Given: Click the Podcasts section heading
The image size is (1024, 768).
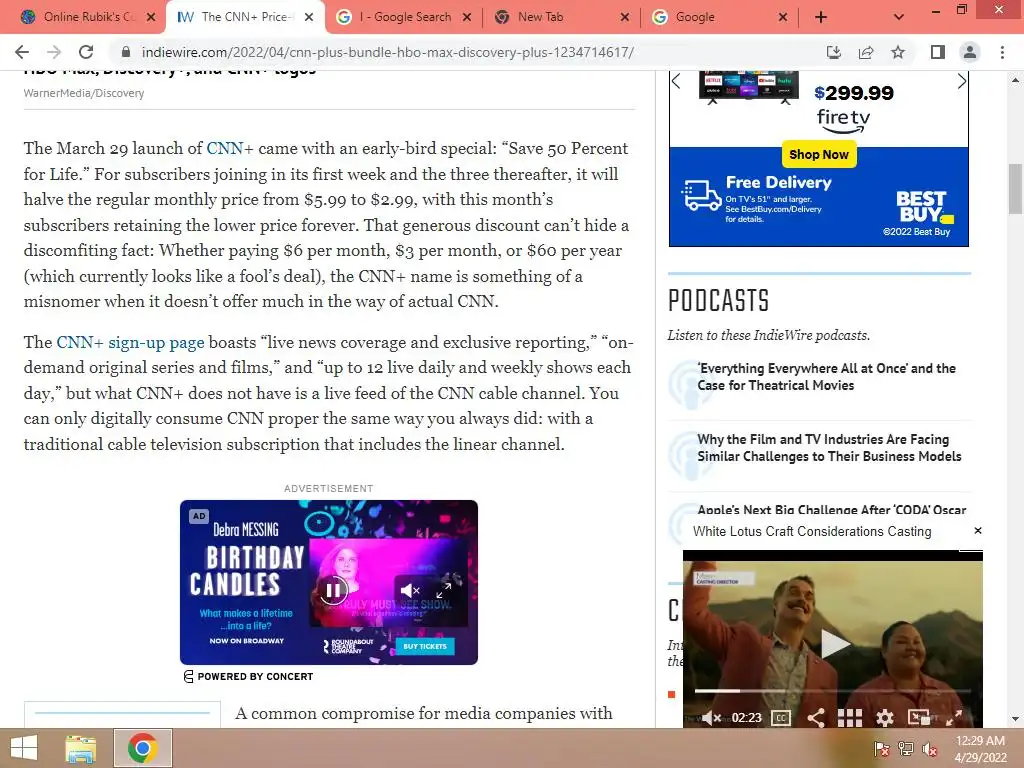Looking at the screenshot, I should coord(718,300).
